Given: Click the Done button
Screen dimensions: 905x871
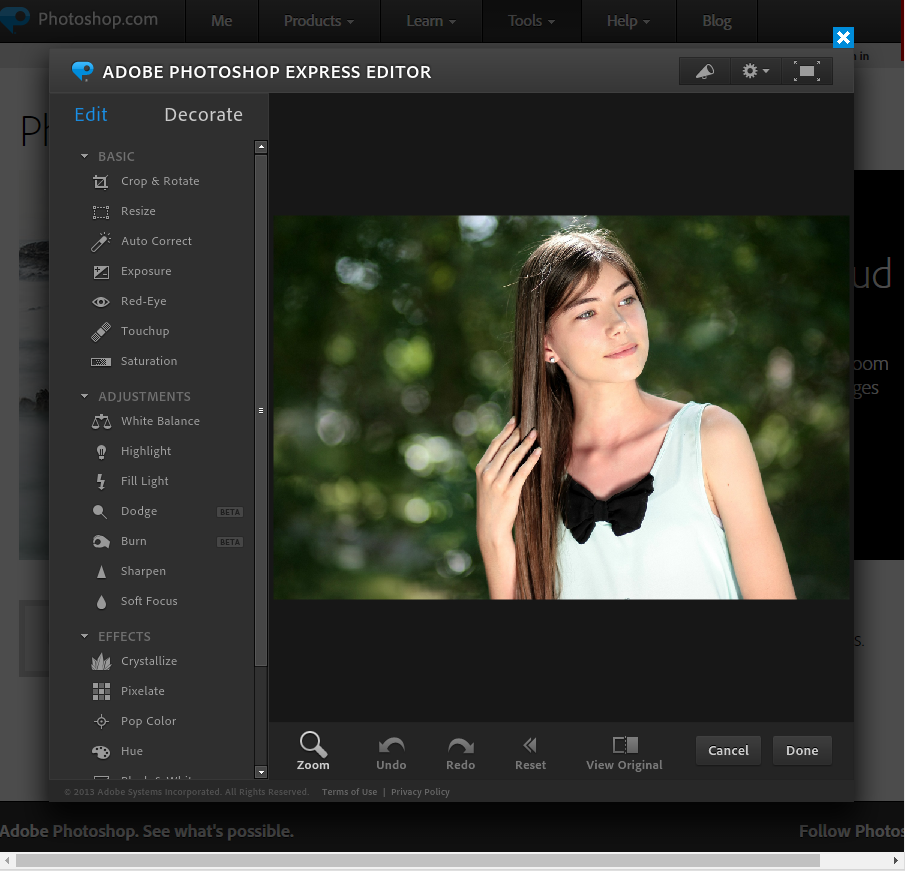Looking at the screenshot, I should (x=802, y=750).
